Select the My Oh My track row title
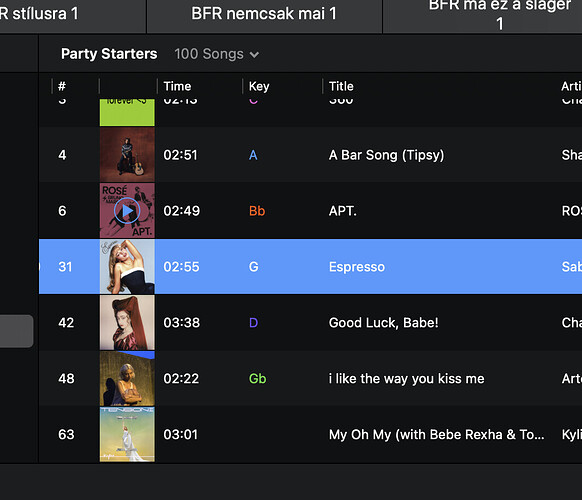Screen dimensions: 582x500 coord(436,434)
